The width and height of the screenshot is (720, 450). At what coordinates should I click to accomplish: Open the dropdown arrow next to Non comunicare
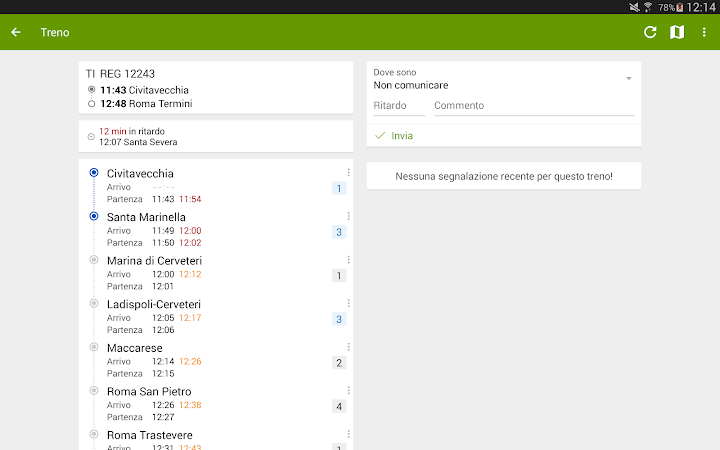629,79
